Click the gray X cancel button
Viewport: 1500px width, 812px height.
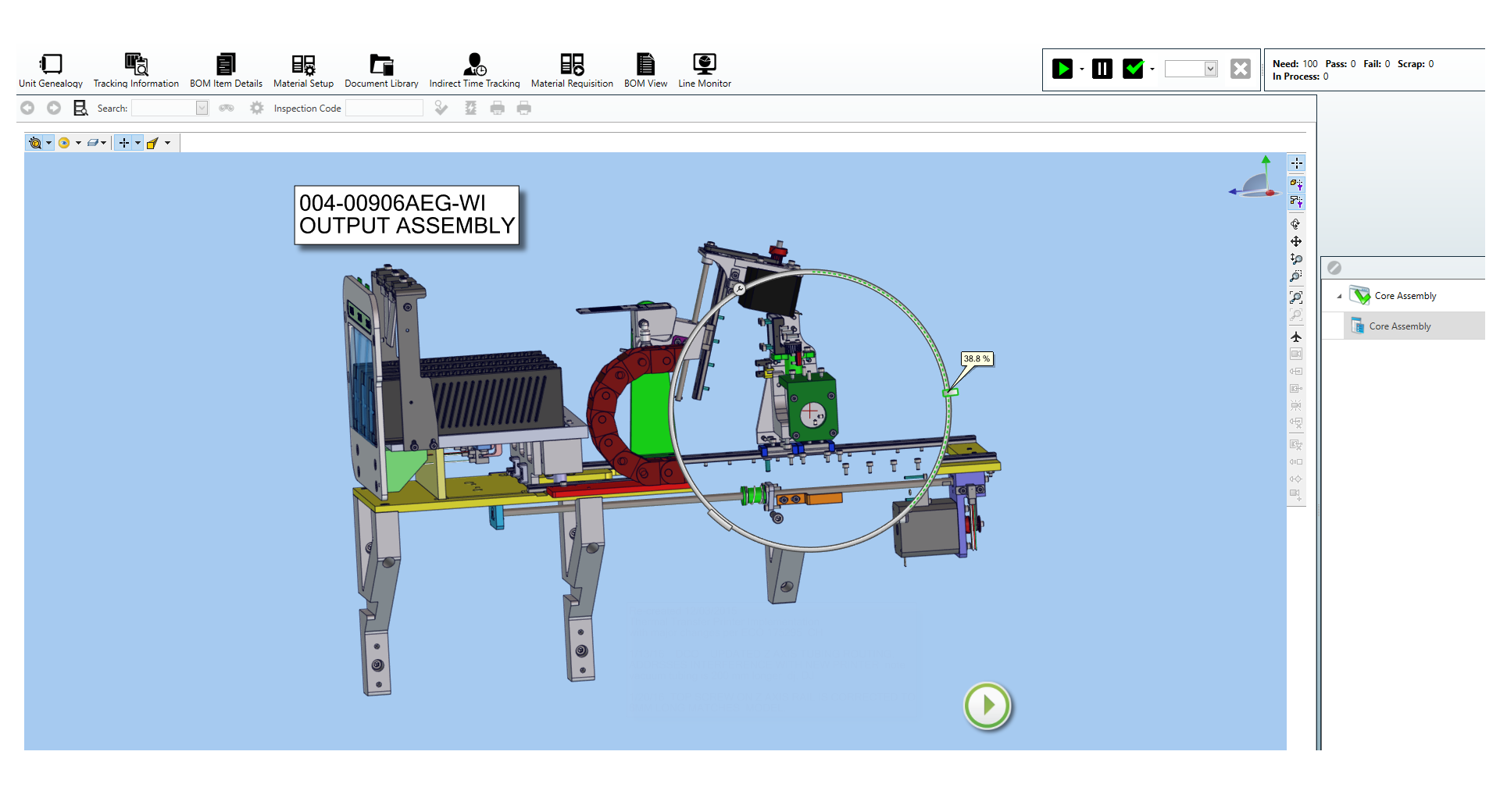coord(1240,69)
